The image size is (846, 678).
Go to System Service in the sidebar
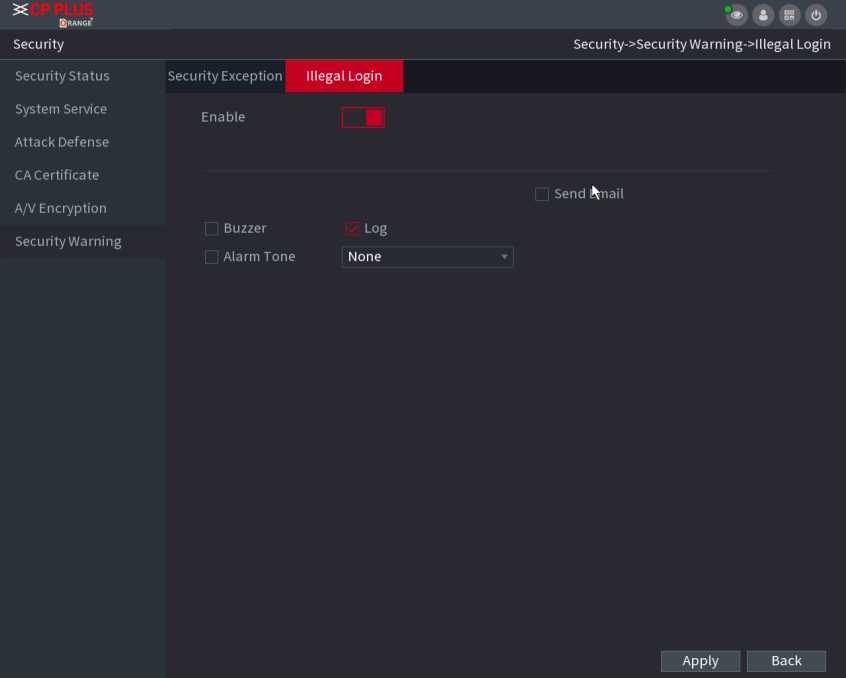[x=61, y=109]
